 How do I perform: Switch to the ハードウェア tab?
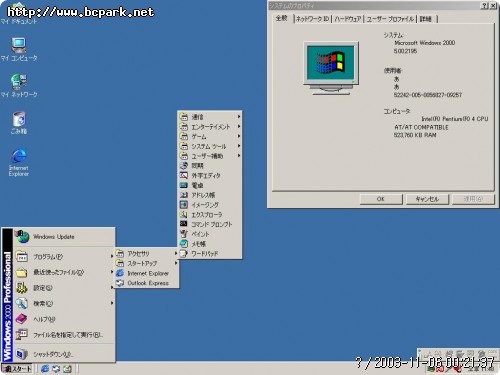[x=348, y=19]
